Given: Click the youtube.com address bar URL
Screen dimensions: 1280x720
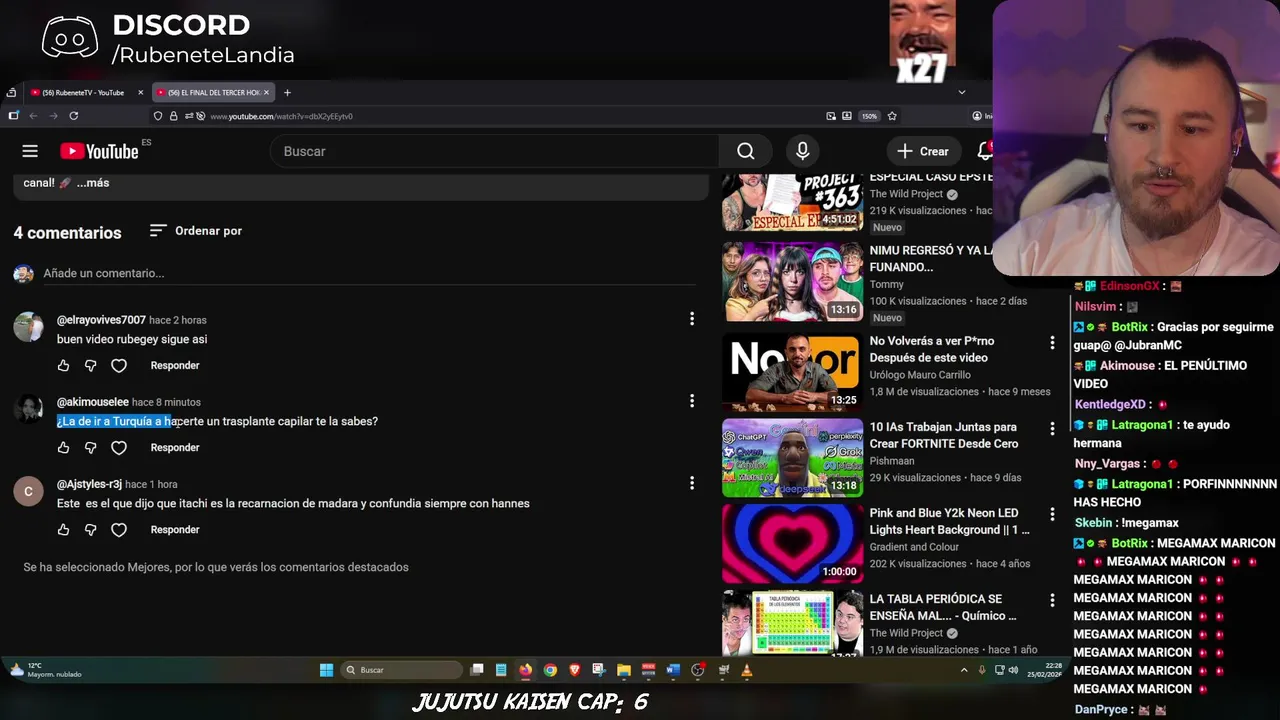Looking at the screenshot, I should pyautogui.click(x=281, y=116).
